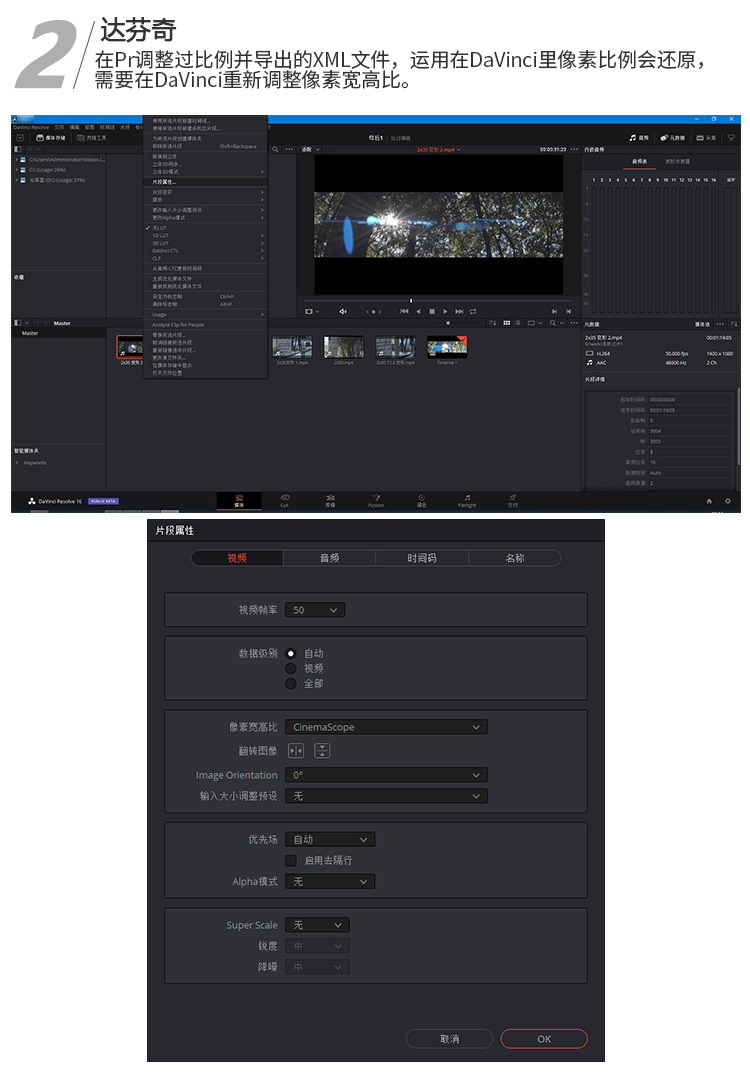Open the Color (调色) page icon
750x1078 pixels.
(421, 500)
